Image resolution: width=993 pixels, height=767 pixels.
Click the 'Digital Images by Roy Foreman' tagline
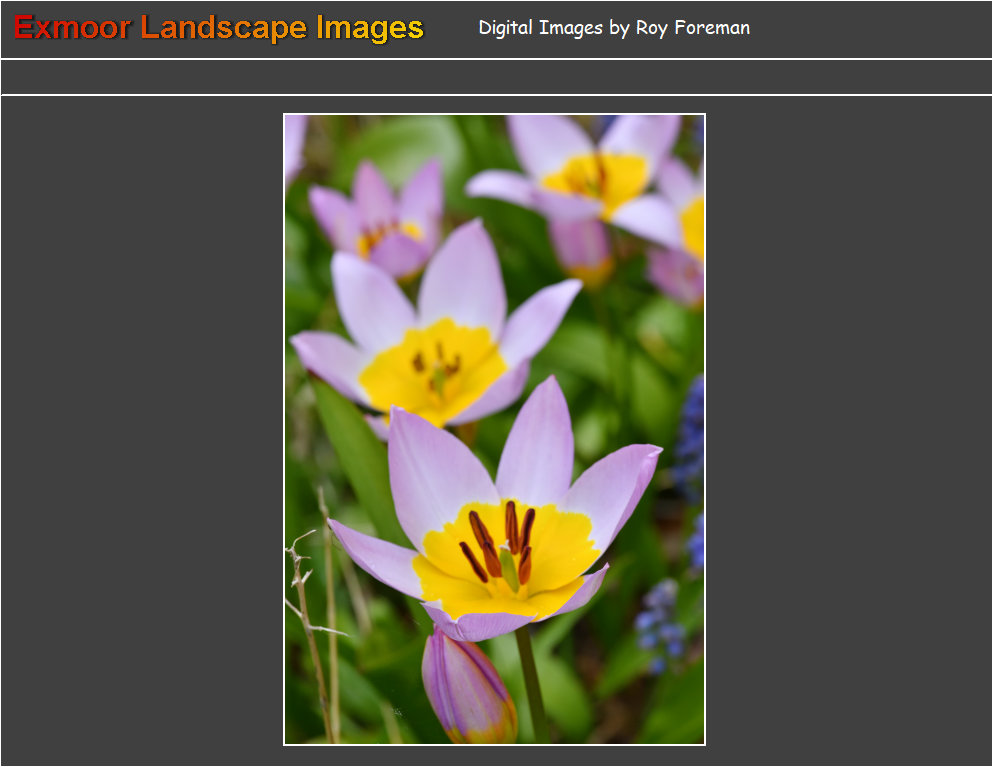pos(614,28)
